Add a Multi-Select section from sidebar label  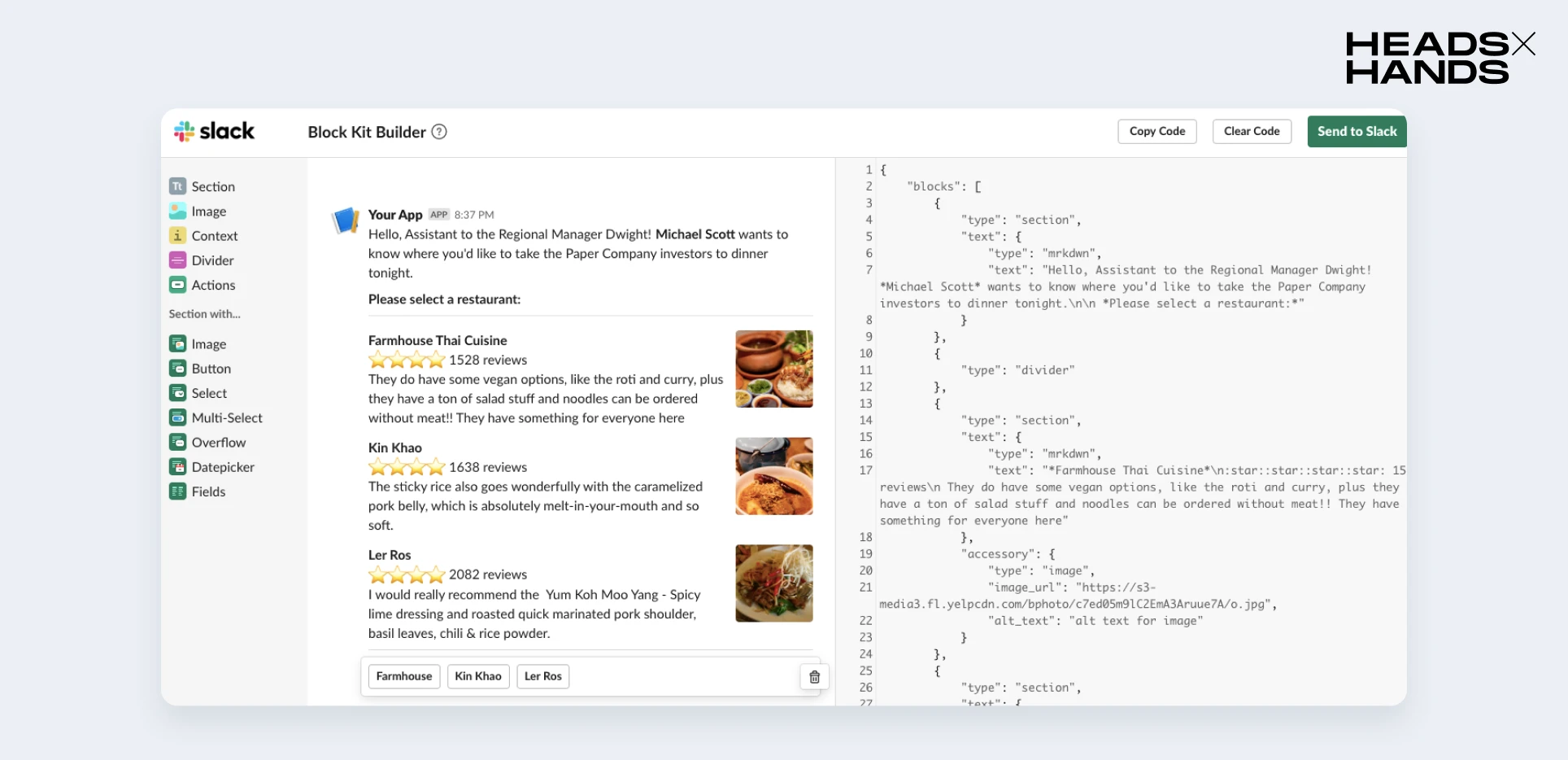point(227,417)
